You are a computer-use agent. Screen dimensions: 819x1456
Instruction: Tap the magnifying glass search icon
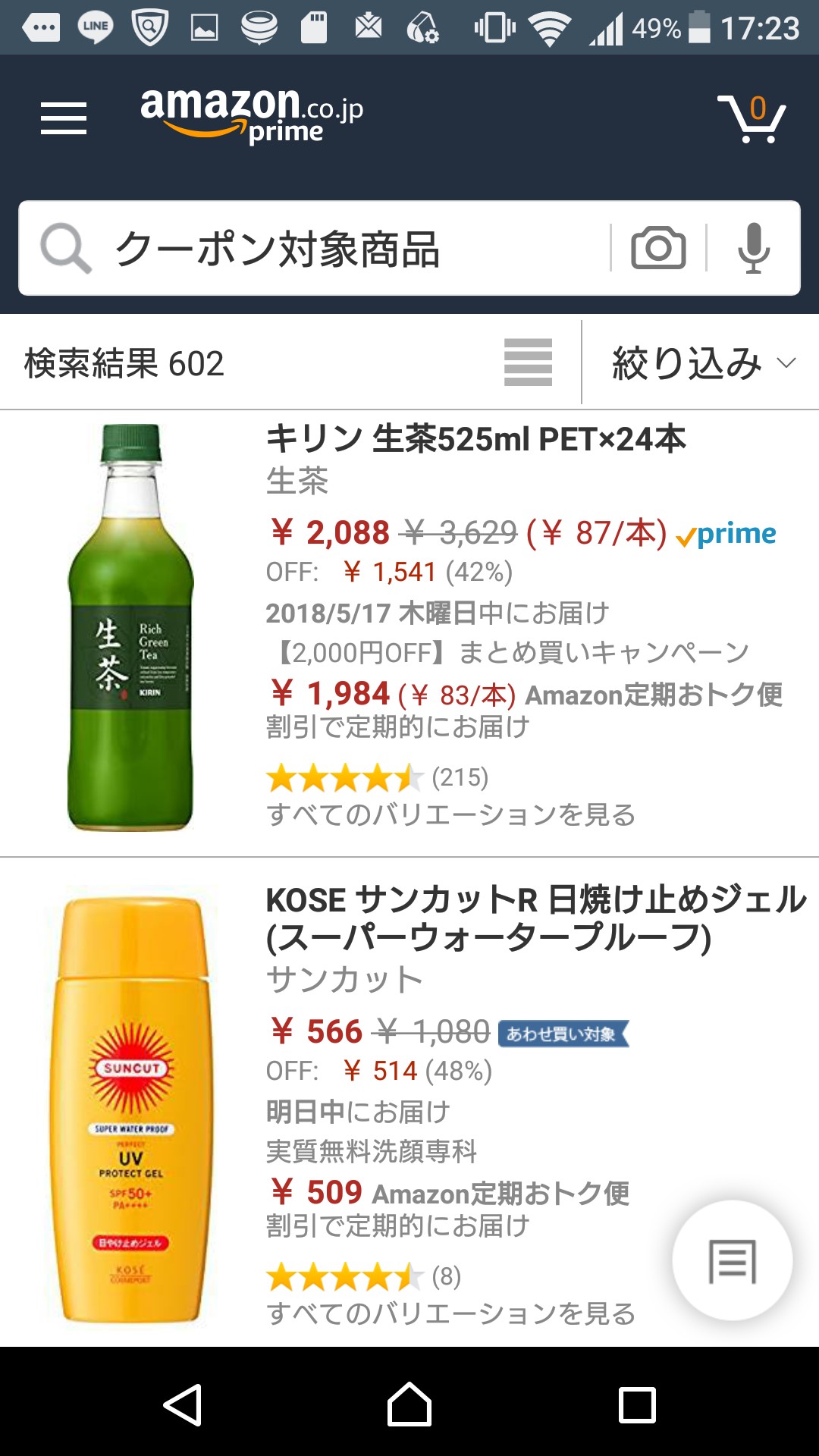[x=65, y=248]
